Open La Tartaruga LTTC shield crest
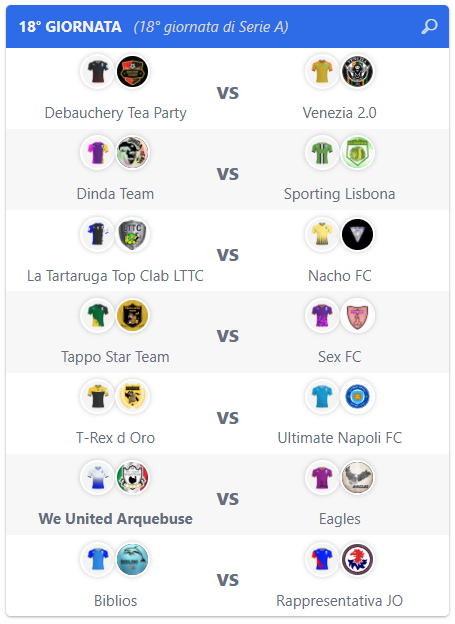455x624 pixels. pos(133,234)
